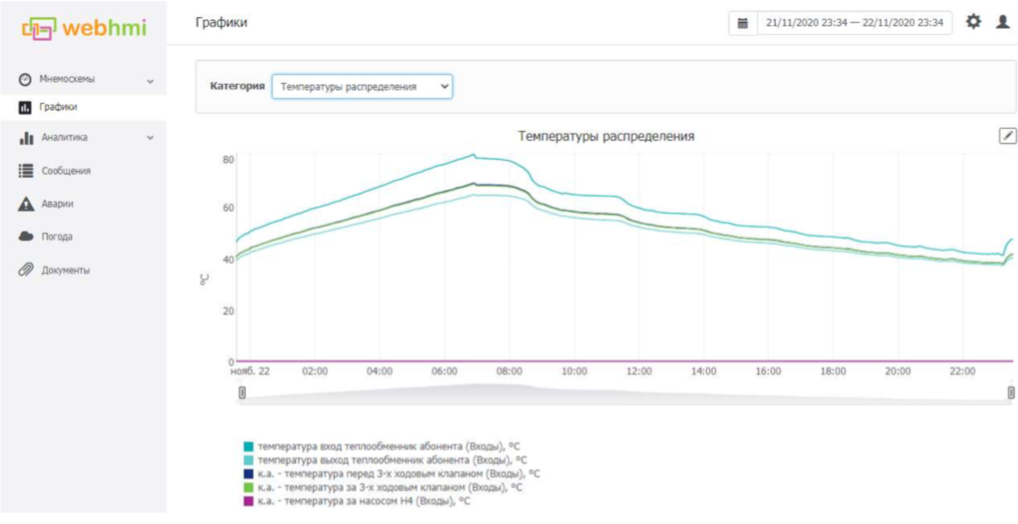The height and width of the screenshot is (524, 1018).
Task: Click the Категория label
Action: click(x=238, y=86)
